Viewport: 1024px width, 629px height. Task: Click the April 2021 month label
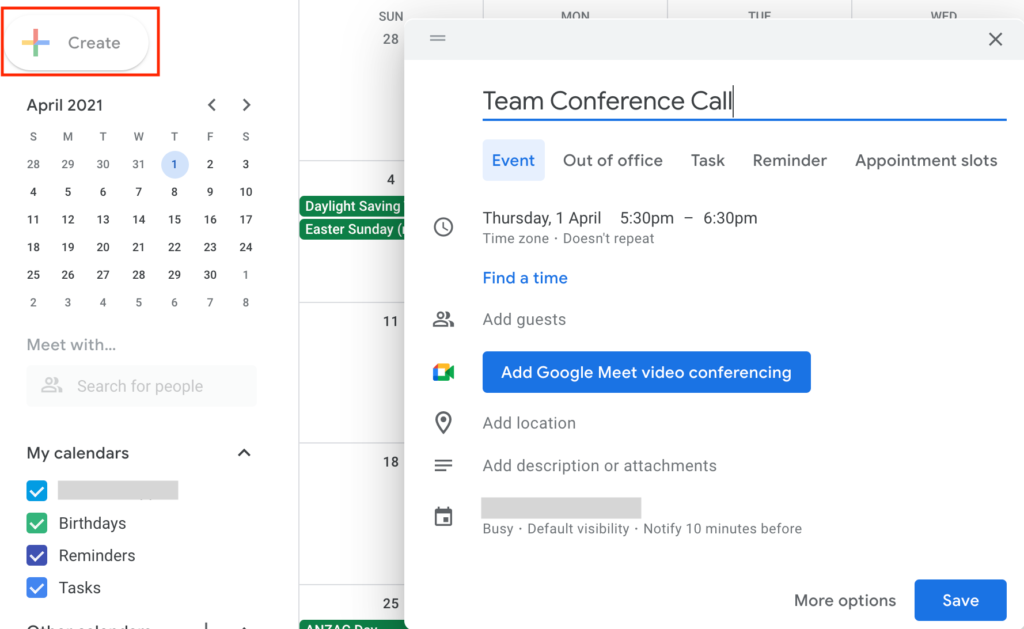[65, 105]
